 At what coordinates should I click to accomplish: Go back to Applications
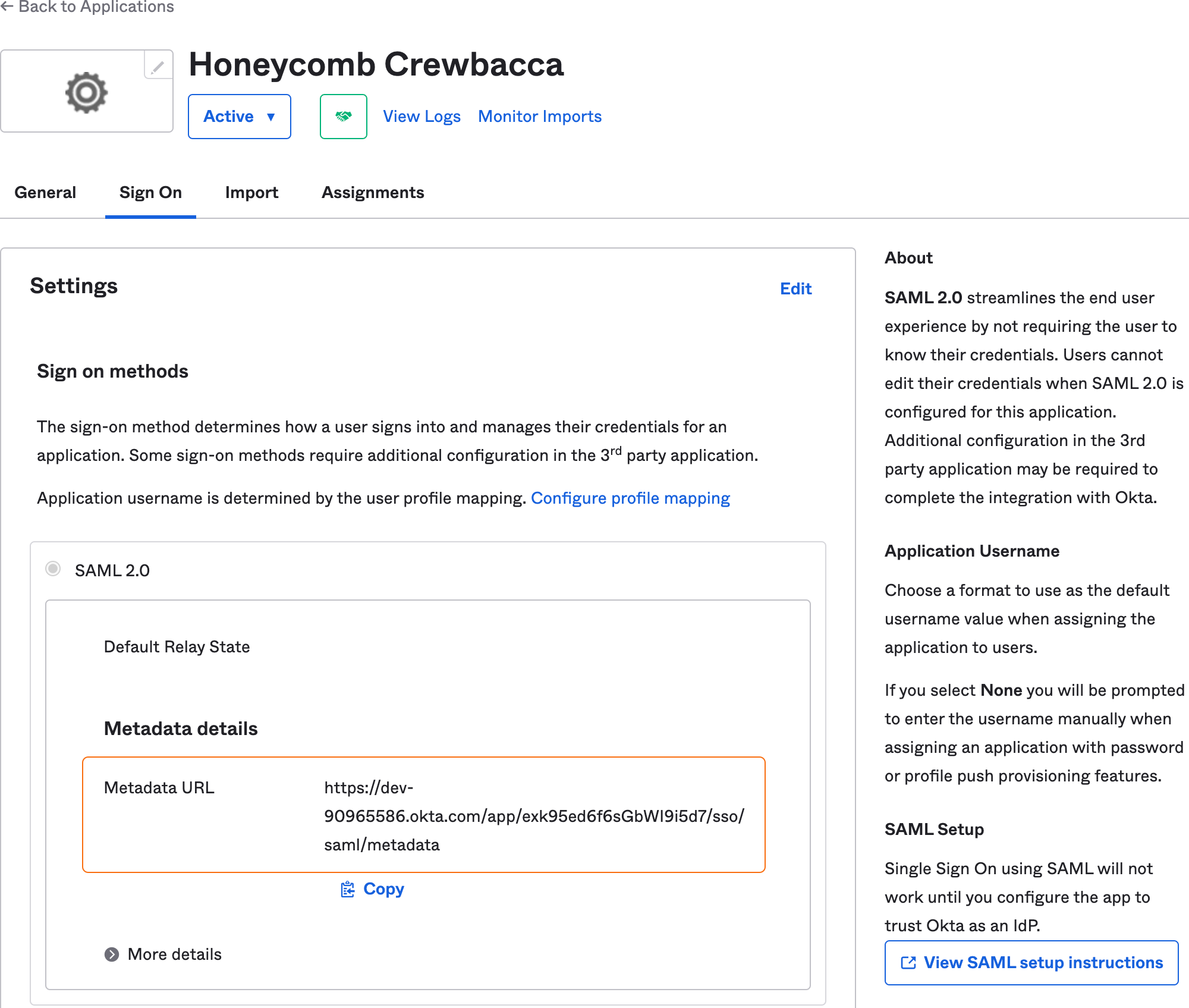point(87,7)
